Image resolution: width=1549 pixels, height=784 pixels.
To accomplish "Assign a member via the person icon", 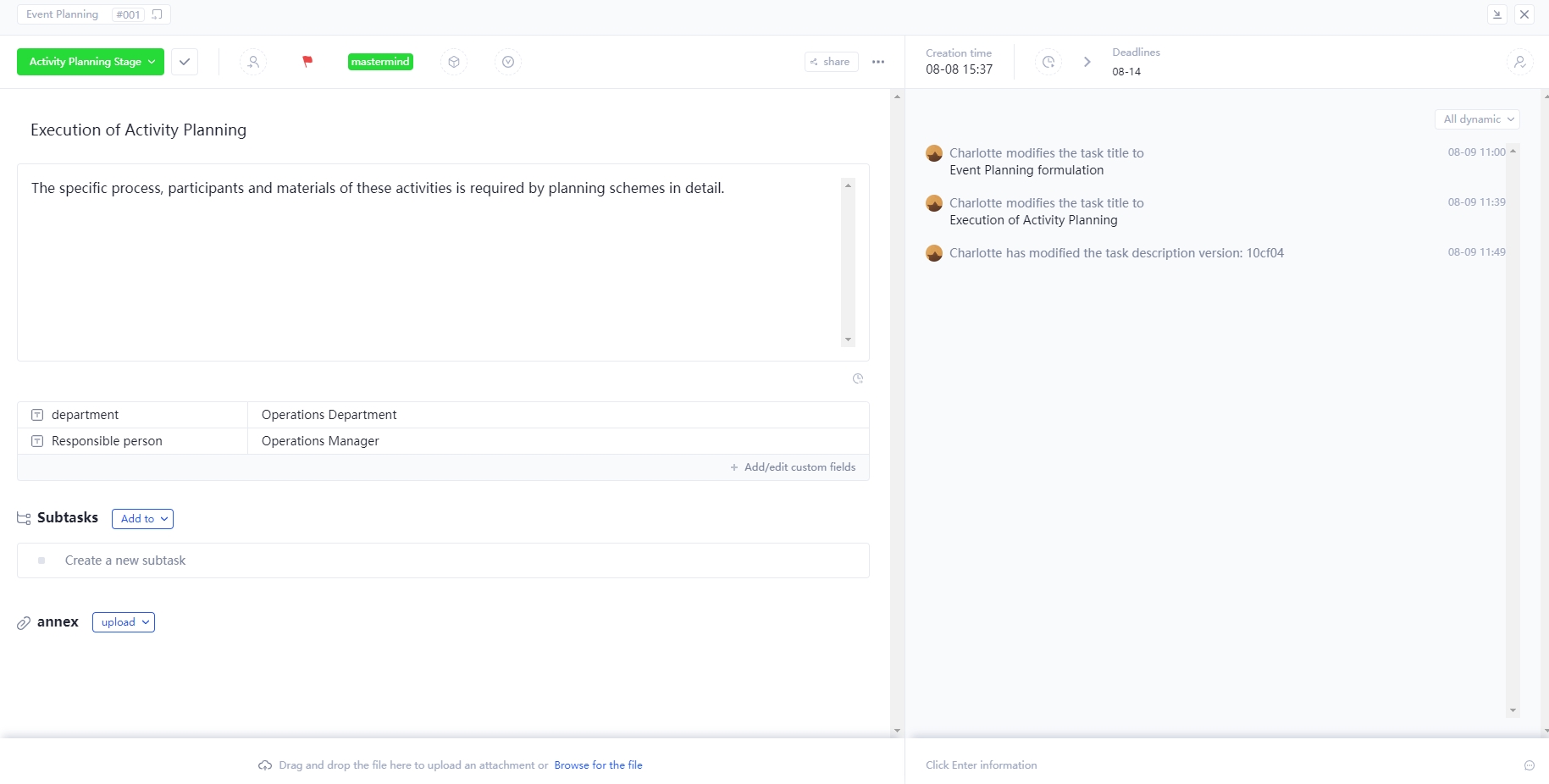I will [252, 61].
